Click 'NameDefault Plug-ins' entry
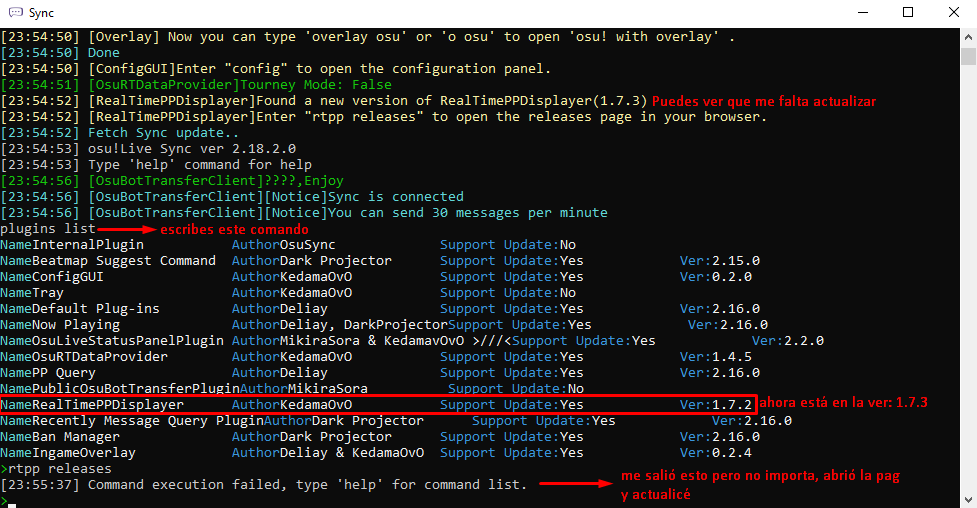Viewport: 977px width, 508px height. click(x=80, y=309)
